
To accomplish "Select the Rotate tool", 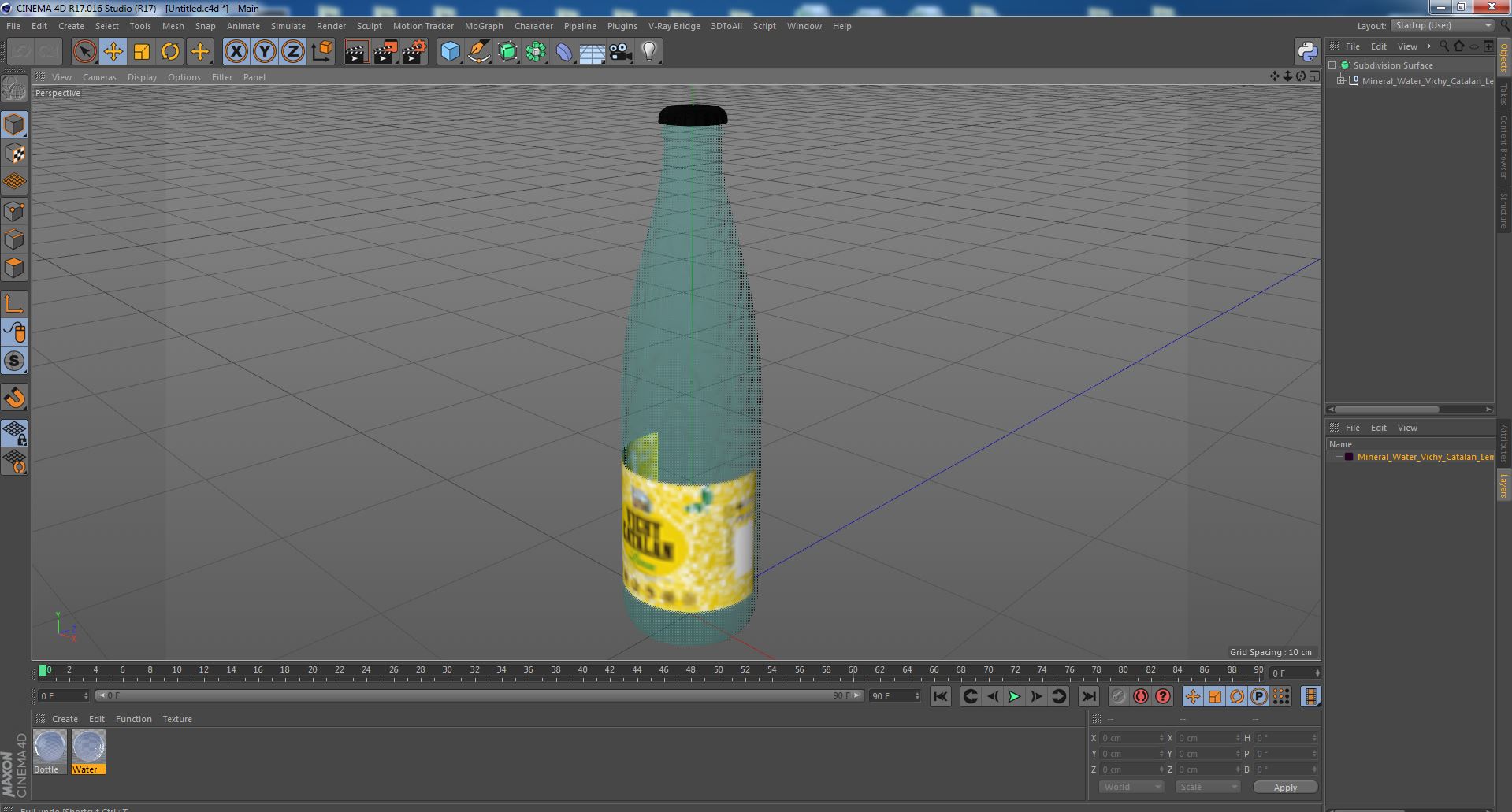I will 170,52.
